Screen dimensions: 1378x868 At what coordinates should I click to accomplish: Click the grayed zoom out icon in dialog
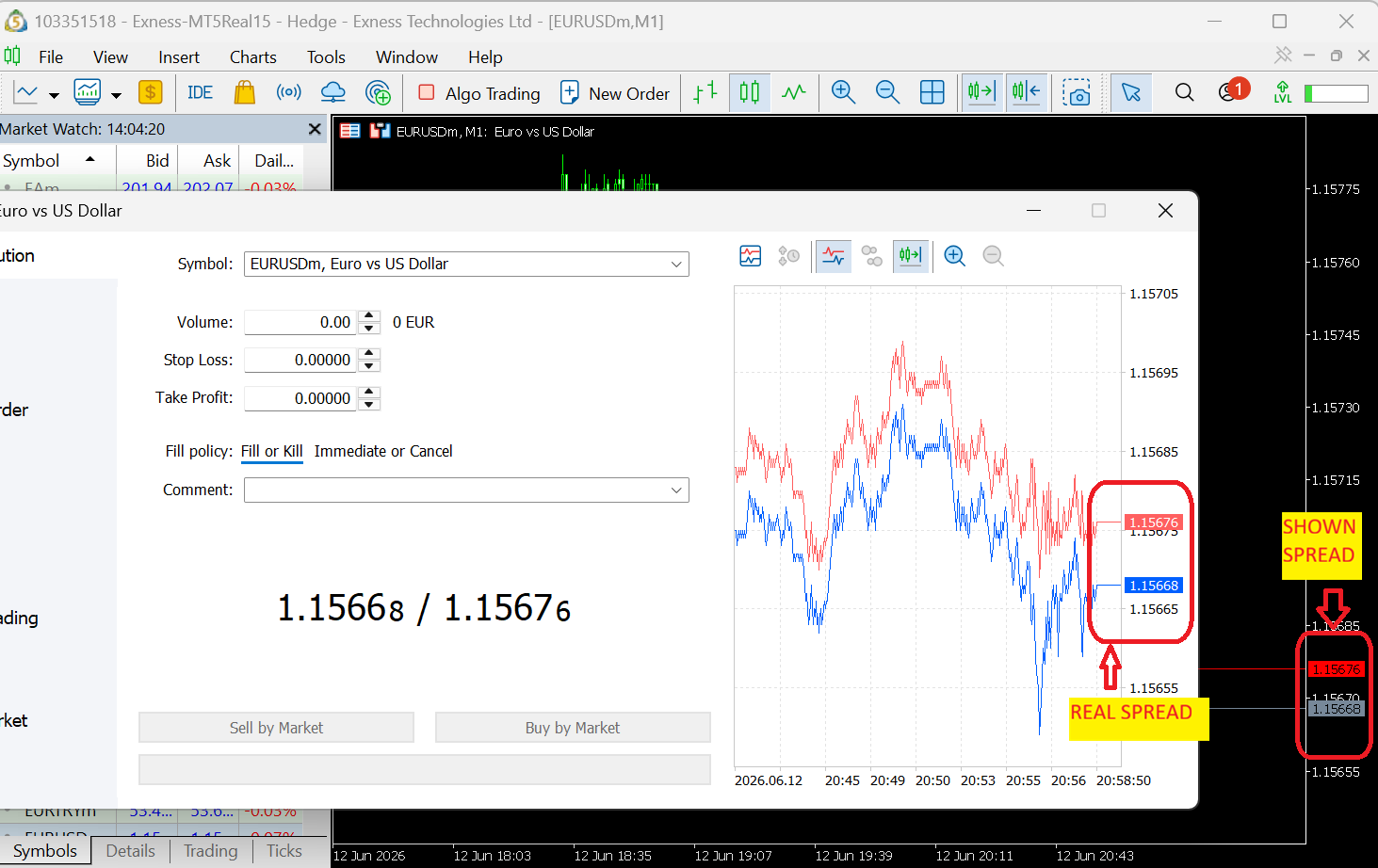click(993, 256)
